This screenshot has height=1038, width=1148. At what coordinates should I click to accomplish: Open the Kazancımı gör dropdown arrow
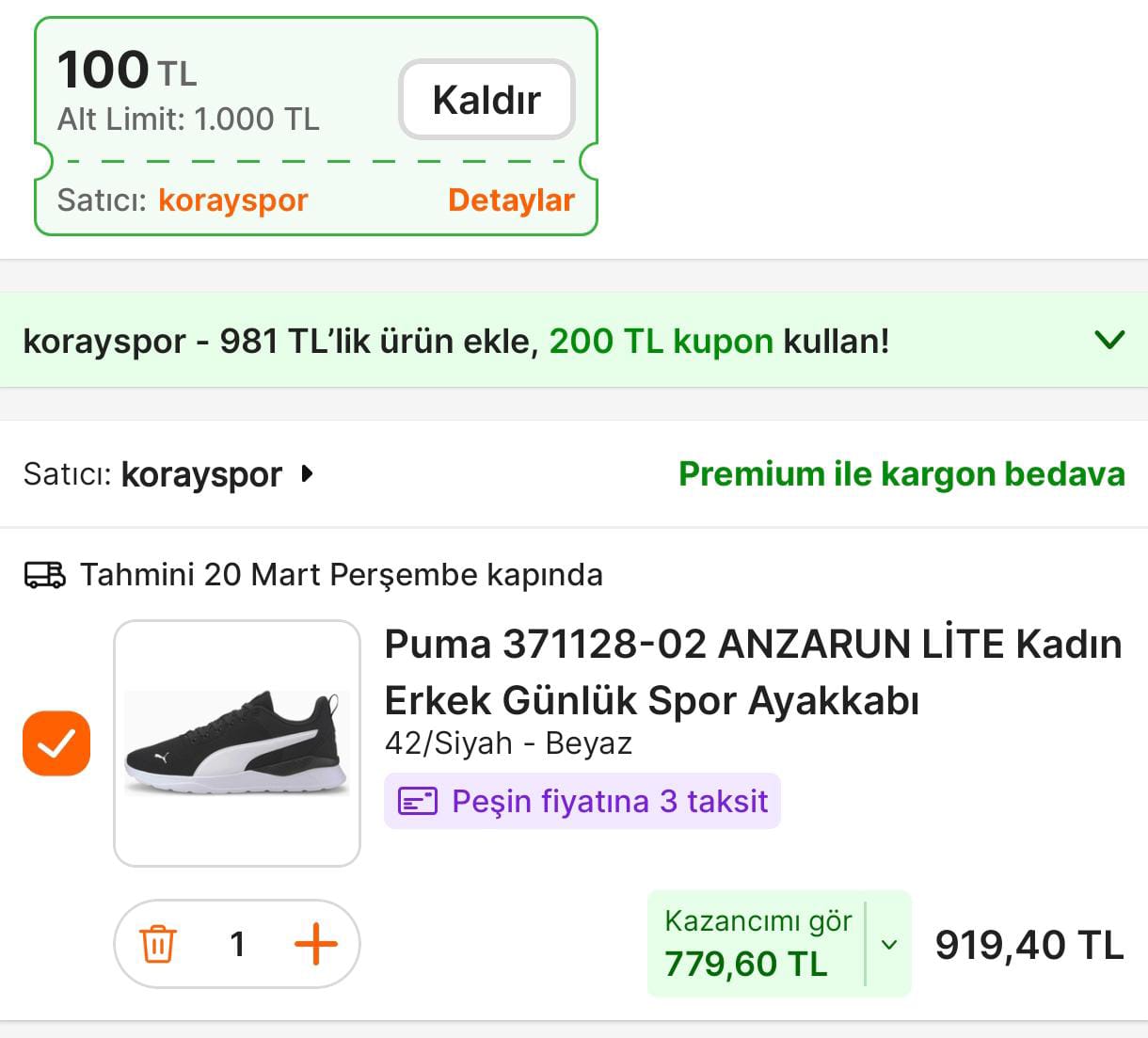pos(888,944)
